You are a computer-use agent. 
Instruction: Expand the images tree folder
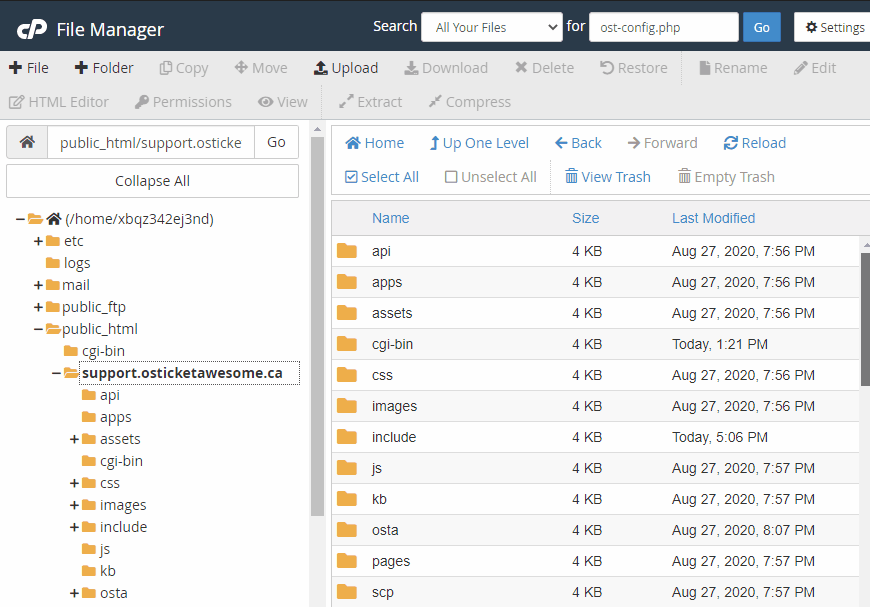(x=74, y=505)
